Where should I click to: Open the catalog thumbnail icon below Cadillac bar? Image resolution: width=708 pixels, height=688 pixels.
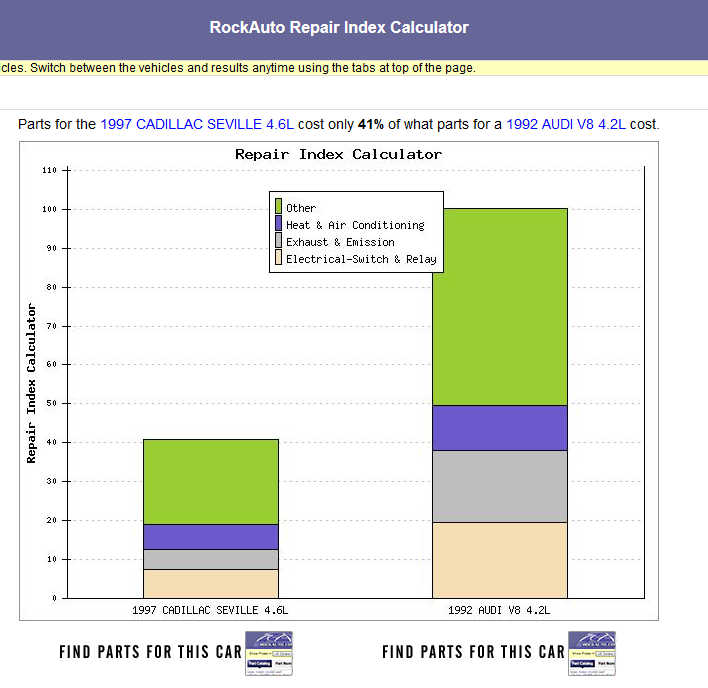coord(269,653)
